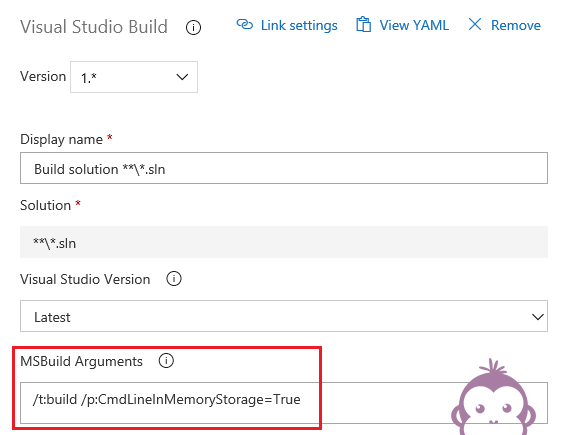Show info for Visual Studio Version

174,279
